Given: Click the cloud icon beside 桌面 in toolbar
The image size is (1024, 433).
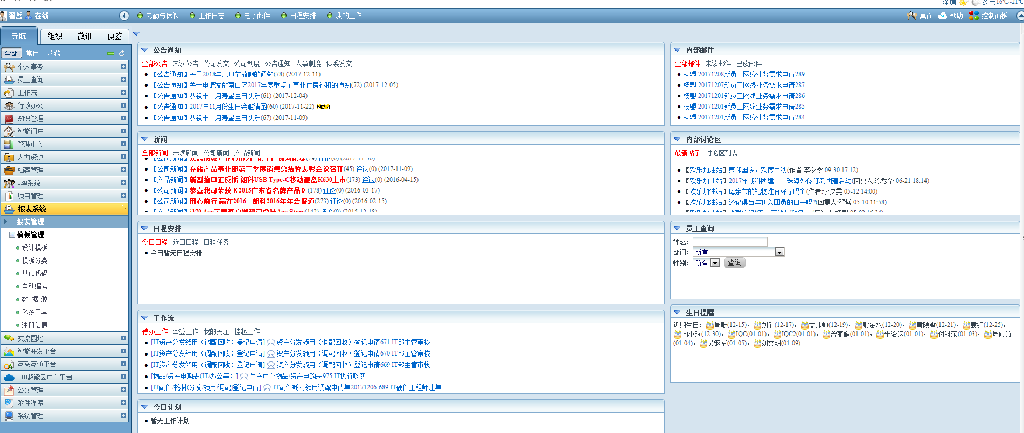Looking at the screenshot, I should [x=942, y=16].
